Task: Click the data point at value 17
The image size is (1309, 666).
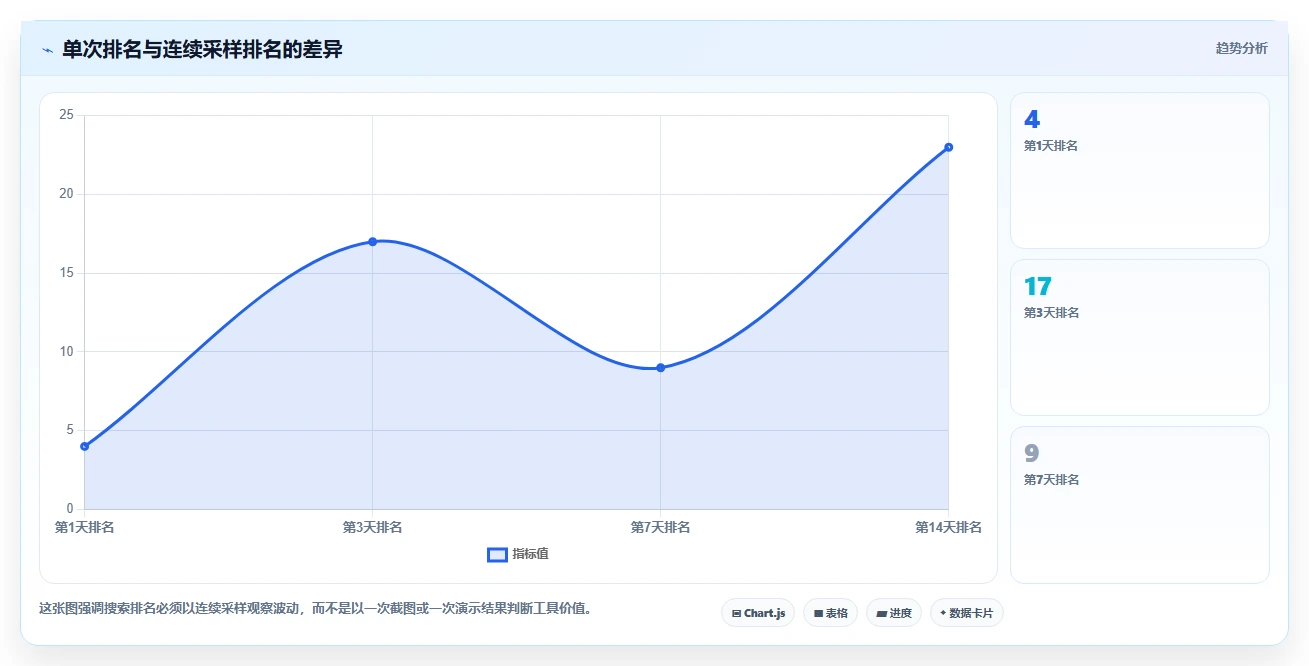Action: [372, 241]
